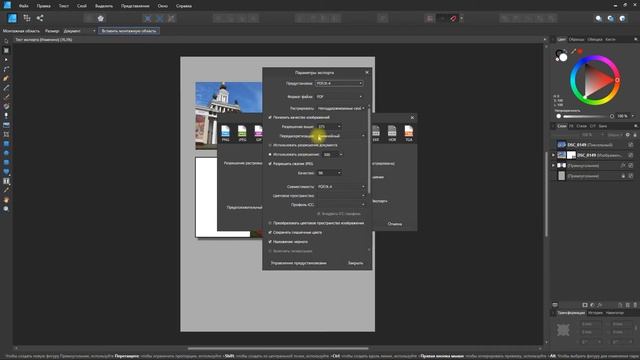
Task: Click 'Вставить монтажную область' button
Action: [x=129, y=31]
